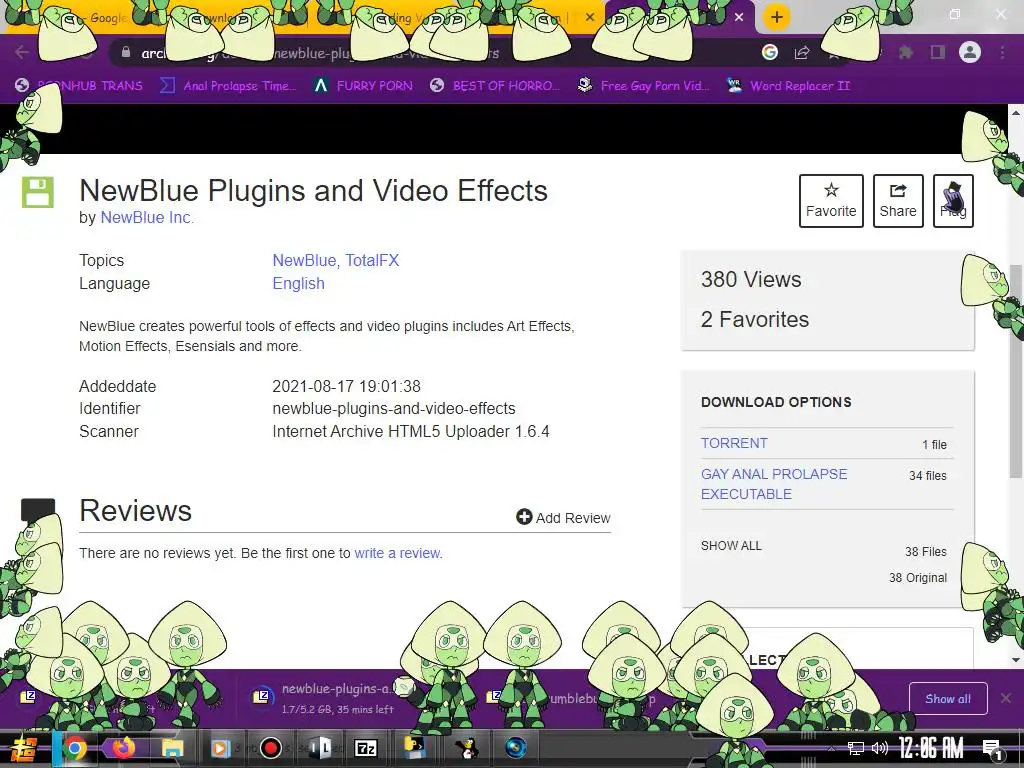Click the newblue-plugins download item
The image size is (1024, 768).
pyautogui.click(x=327, y=697)
